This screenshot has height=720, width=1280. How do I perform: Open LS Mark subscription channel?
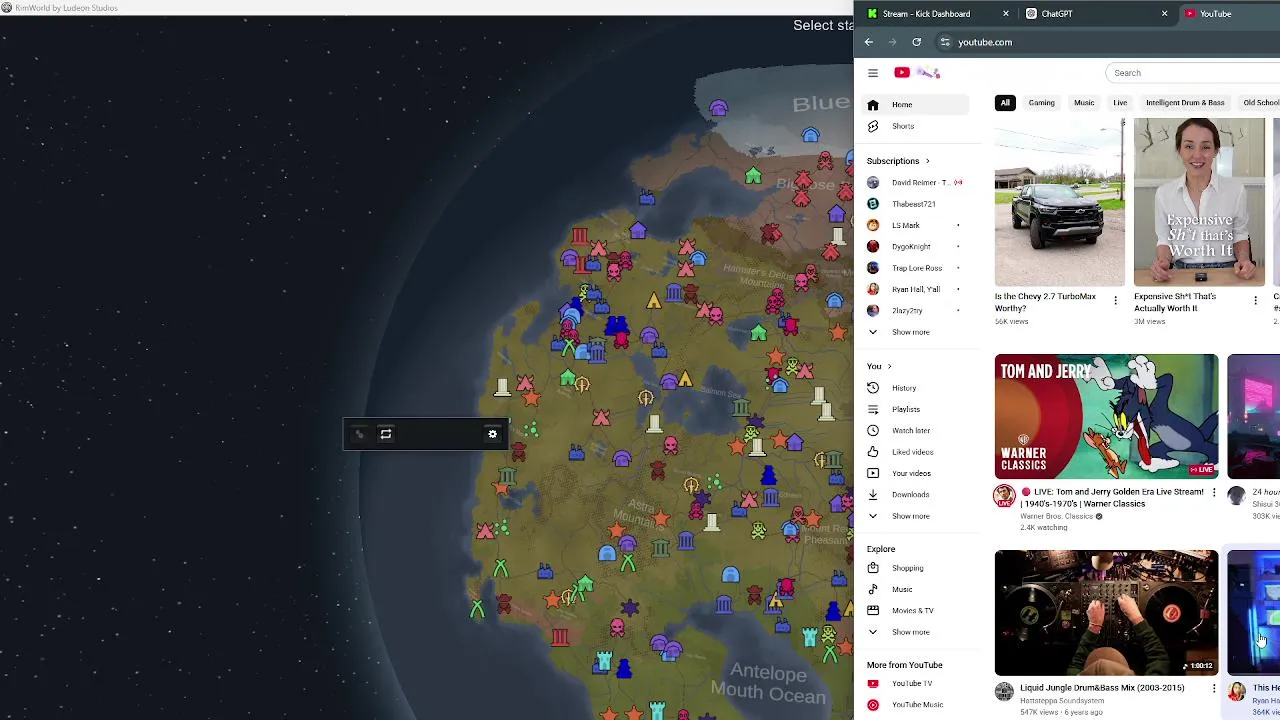tap(916, 225)
